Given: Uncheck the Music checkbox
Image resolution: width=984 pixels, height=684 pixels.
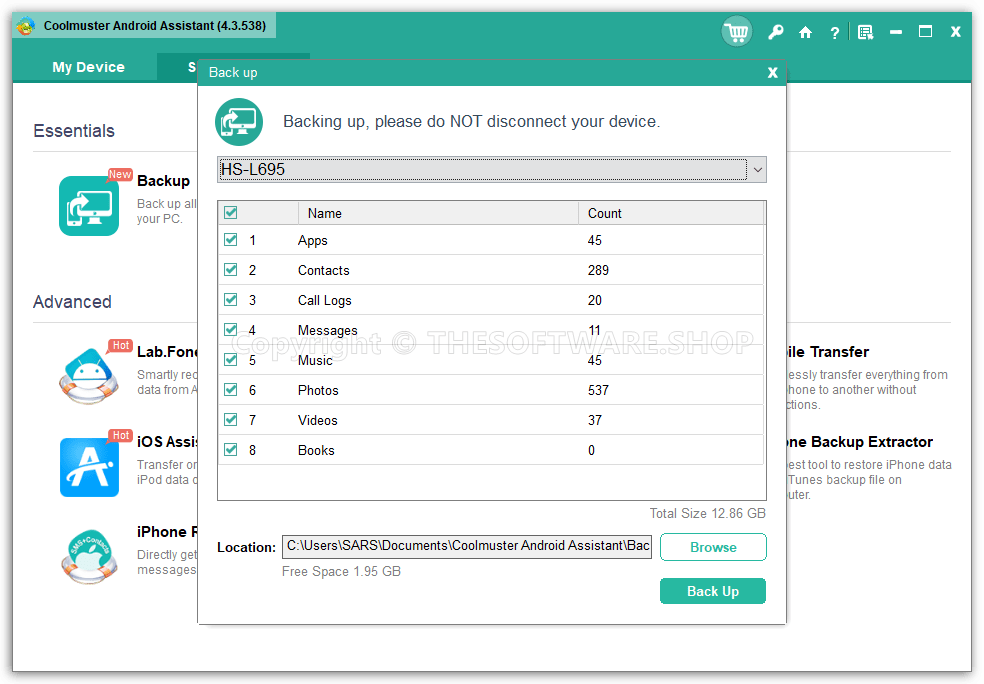Looking at the screenshot, I should [231, 360].
